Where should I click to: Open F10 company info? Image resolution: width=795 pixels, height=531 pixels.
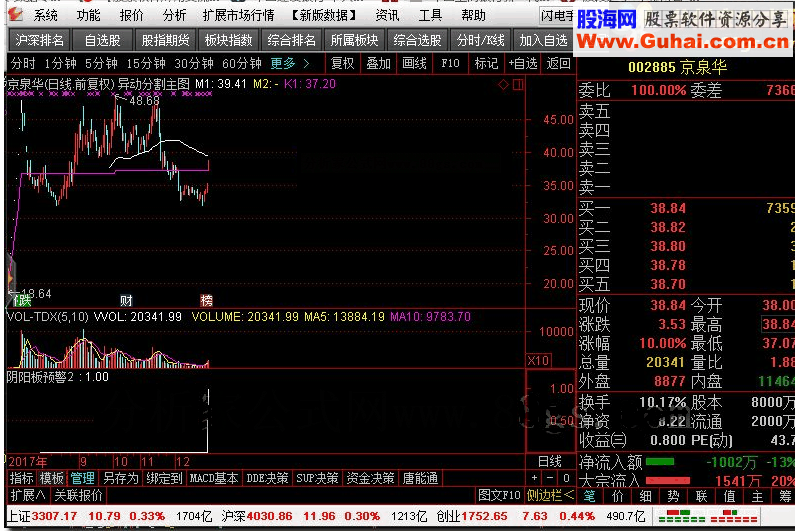[450, 63]
